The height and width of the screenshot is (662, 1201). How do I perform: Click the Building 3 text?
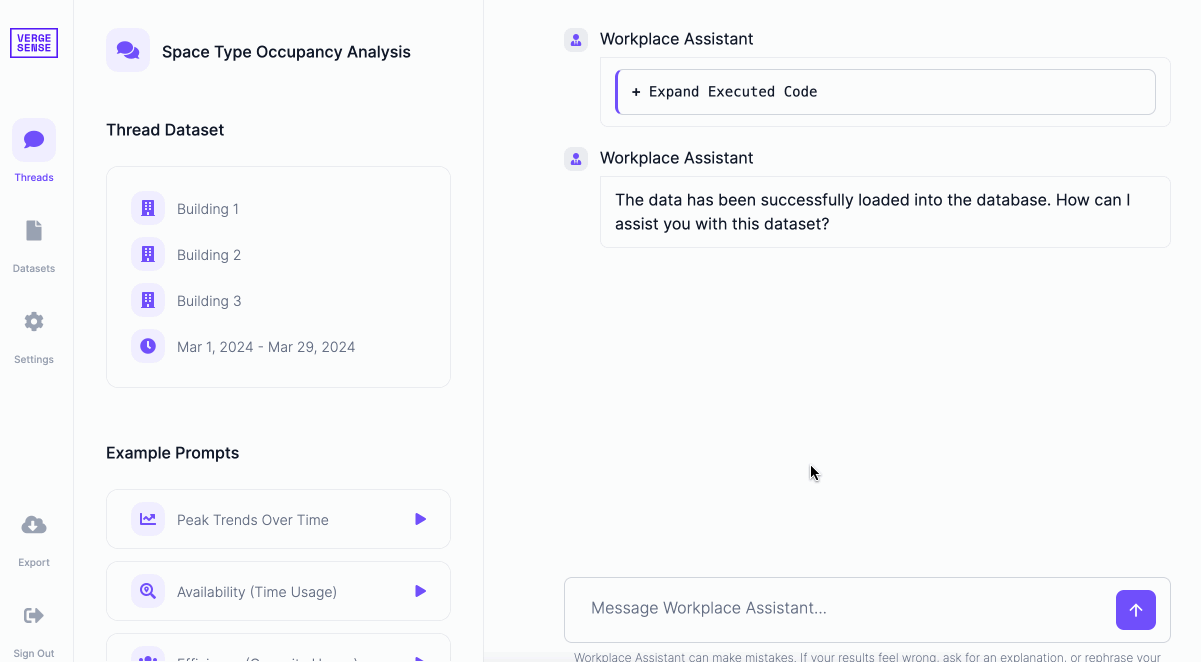[209, 301]
